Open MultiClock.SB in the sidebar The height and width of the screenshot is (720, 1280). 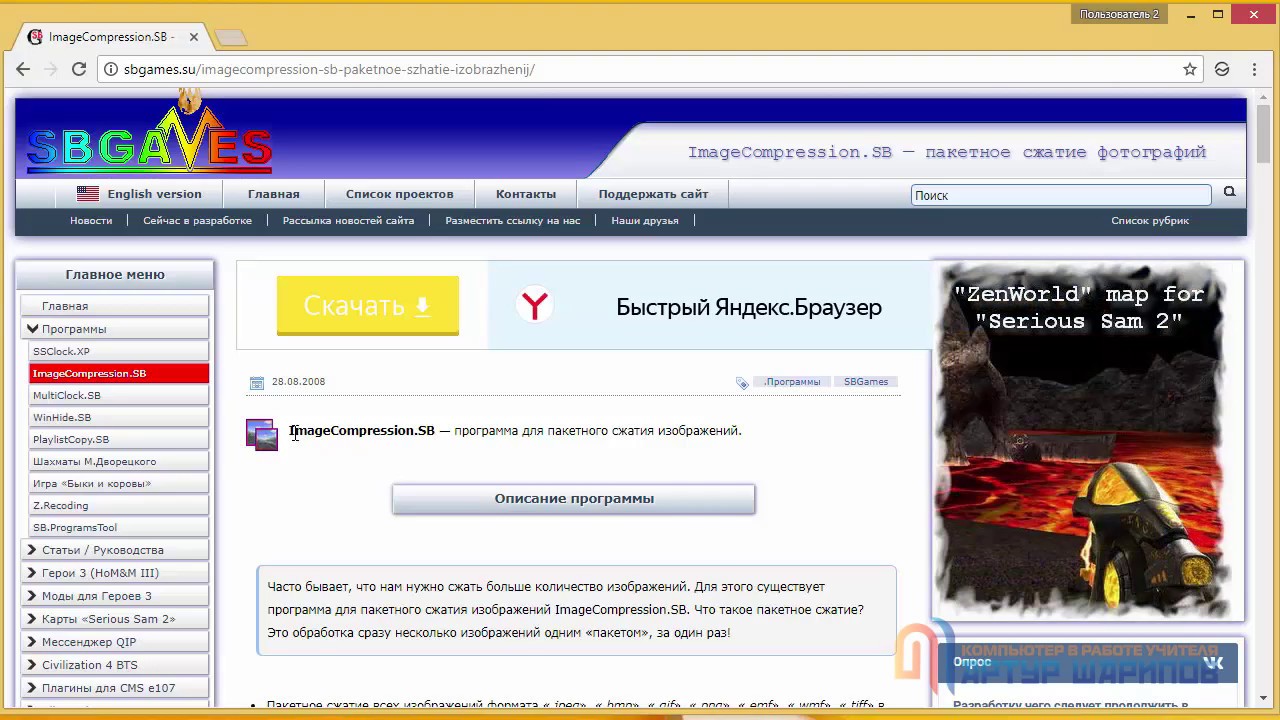tap(119, 395)
